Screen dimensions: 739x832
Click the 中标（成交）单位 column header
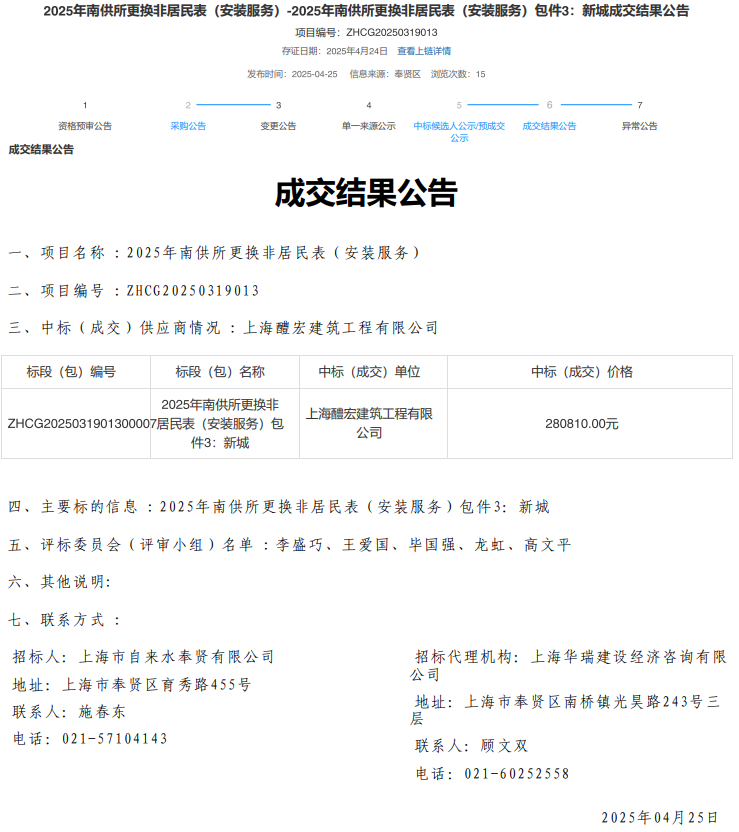tap(369, 372)
